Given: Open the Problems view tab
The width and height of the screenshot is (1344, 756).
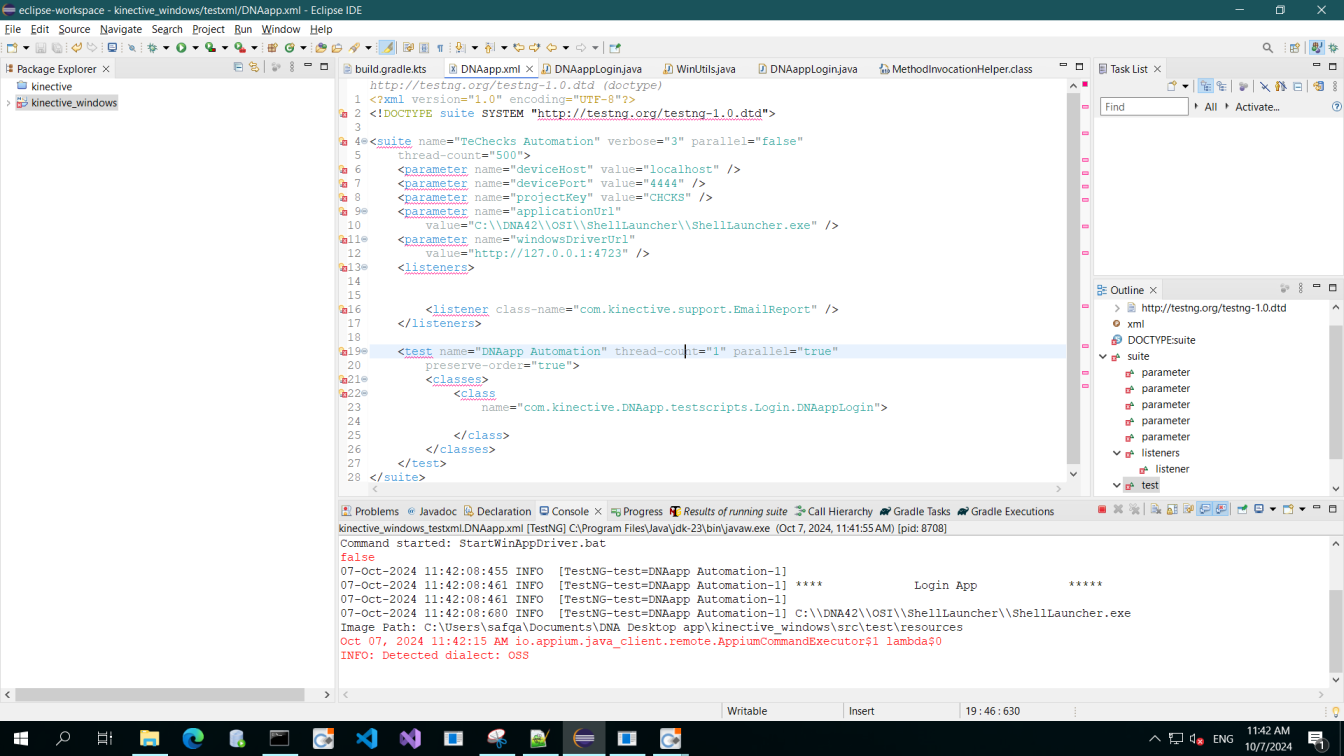Looking at the screenshot, I should (376, 511).
